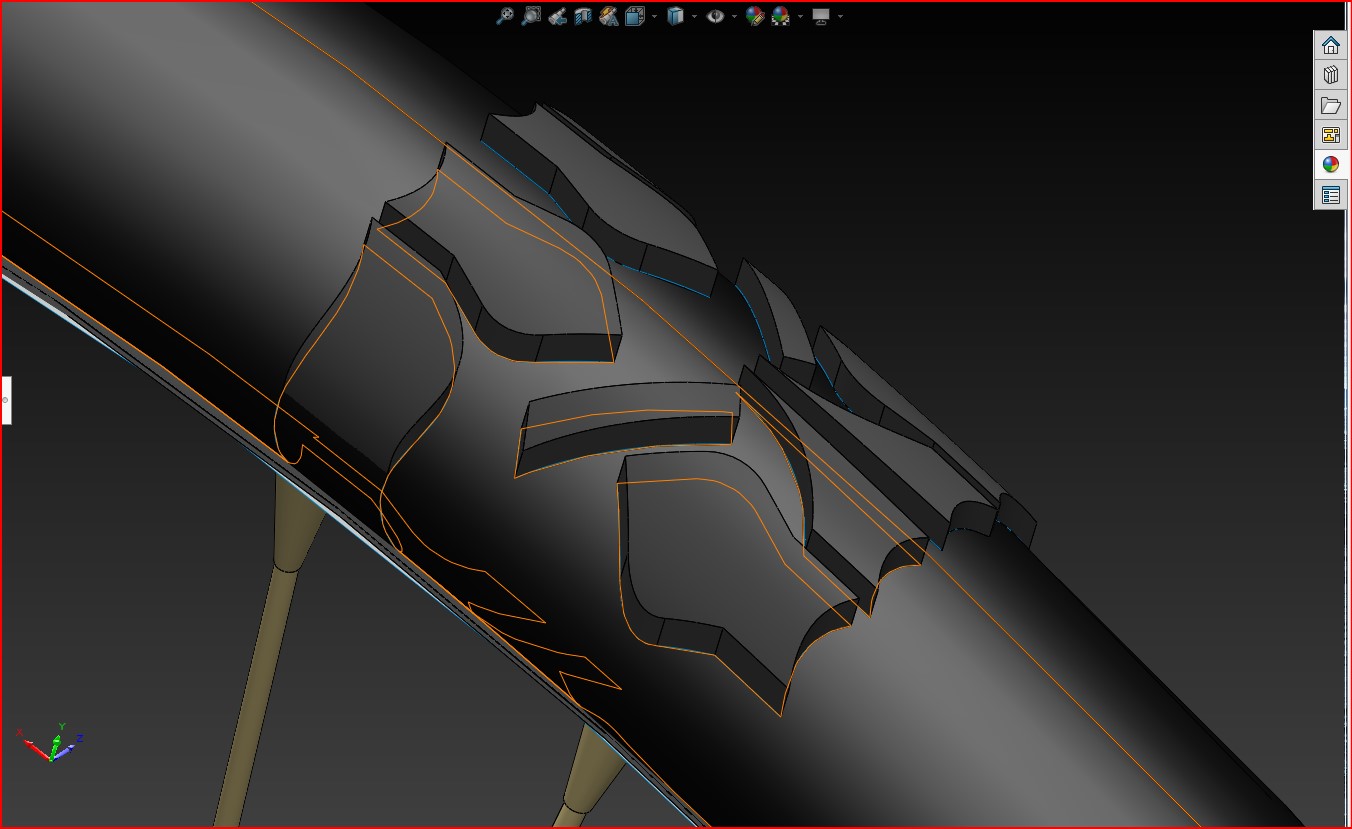Toggle the Hide/Show Items eye icon
This screenshot has width=1352, height=829.
click(x=715, y=16)
